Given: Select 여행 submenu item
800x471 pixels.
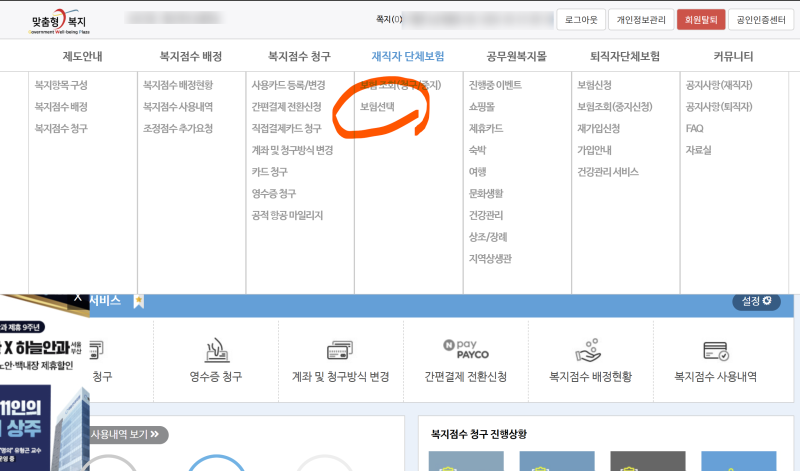Looking at the screenshot, I should tap(478, 171).
